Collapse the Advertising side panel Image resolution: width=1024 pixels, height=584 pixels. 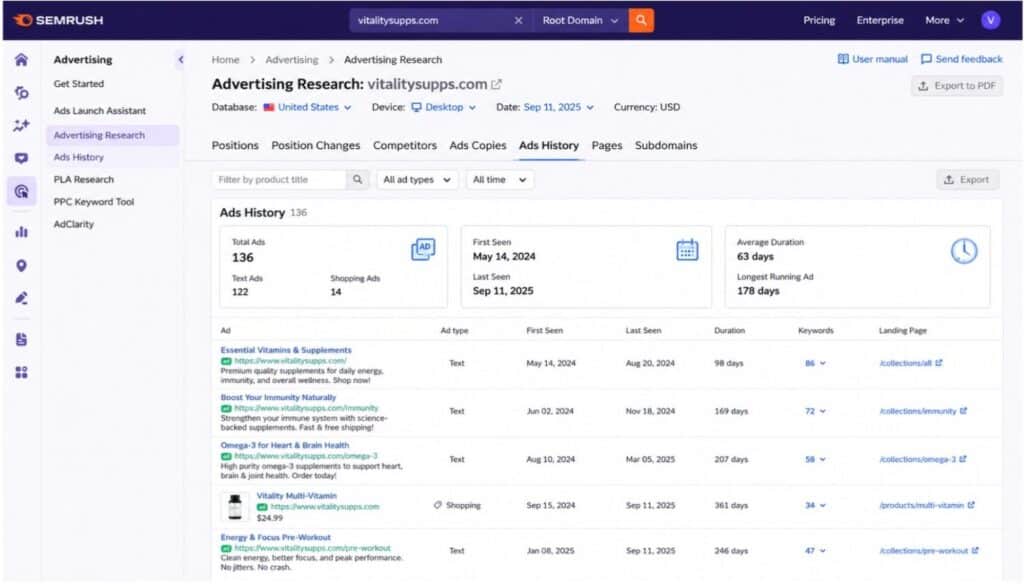pos(180,59)
